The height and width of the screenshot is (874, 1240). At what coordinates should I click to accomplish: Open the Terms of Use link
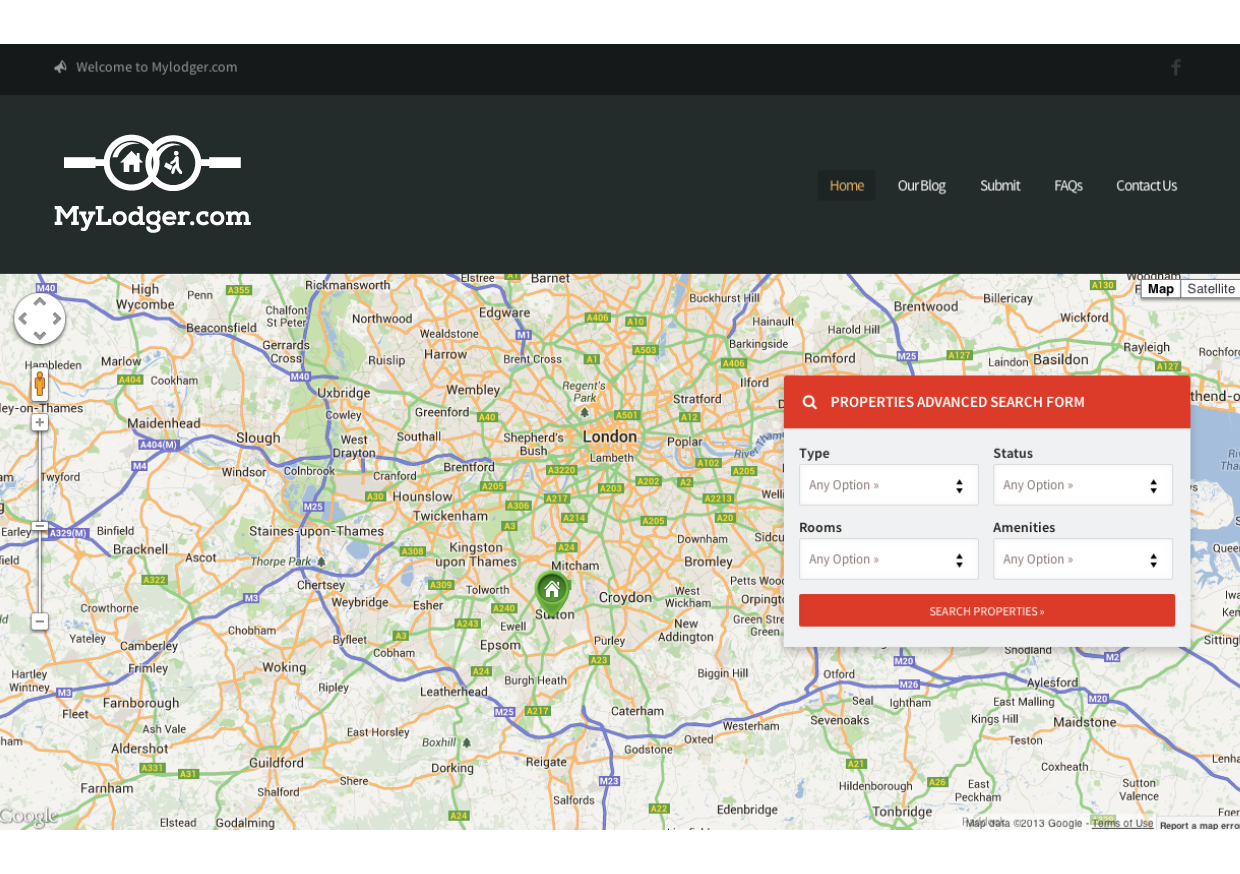point(1123,823)
